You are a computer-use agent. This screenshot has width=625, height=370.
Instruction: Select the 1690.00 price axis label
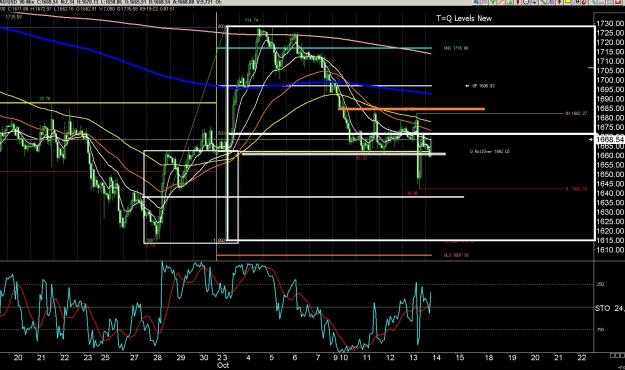[x=610, y=99]
